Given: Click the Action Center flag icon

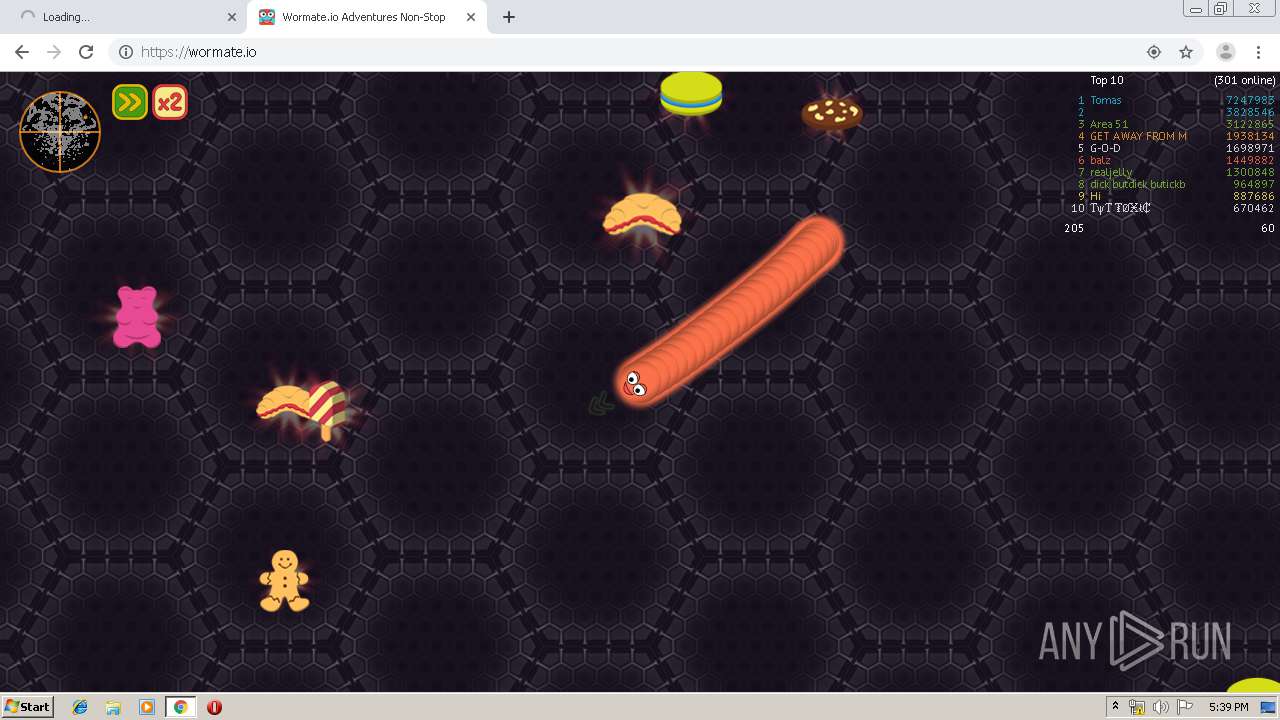Looking at the screenshot, I should point(1184,707).
